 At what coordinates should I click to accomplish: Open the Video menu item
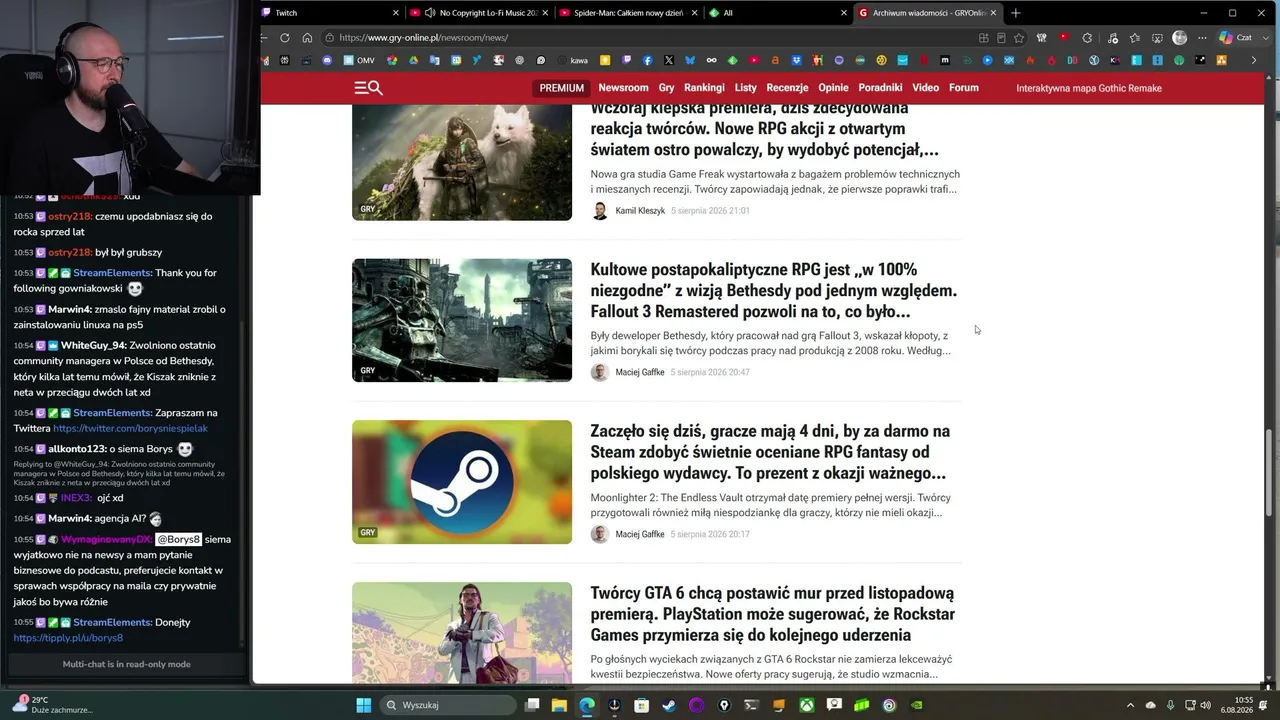pyautogui.click(x=925, y=88)
